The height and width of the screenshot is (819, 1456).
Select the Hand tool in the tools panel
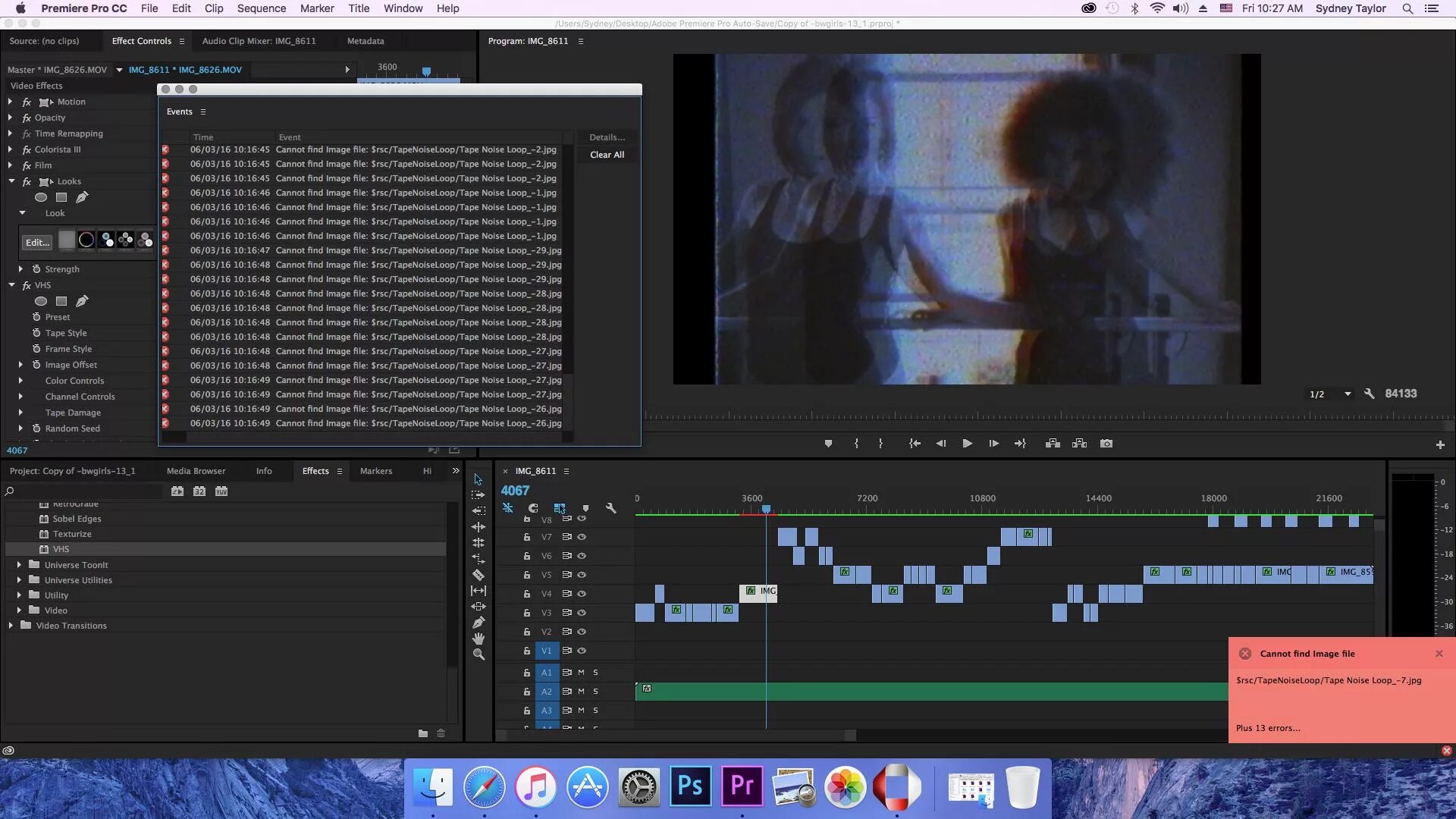479,639
